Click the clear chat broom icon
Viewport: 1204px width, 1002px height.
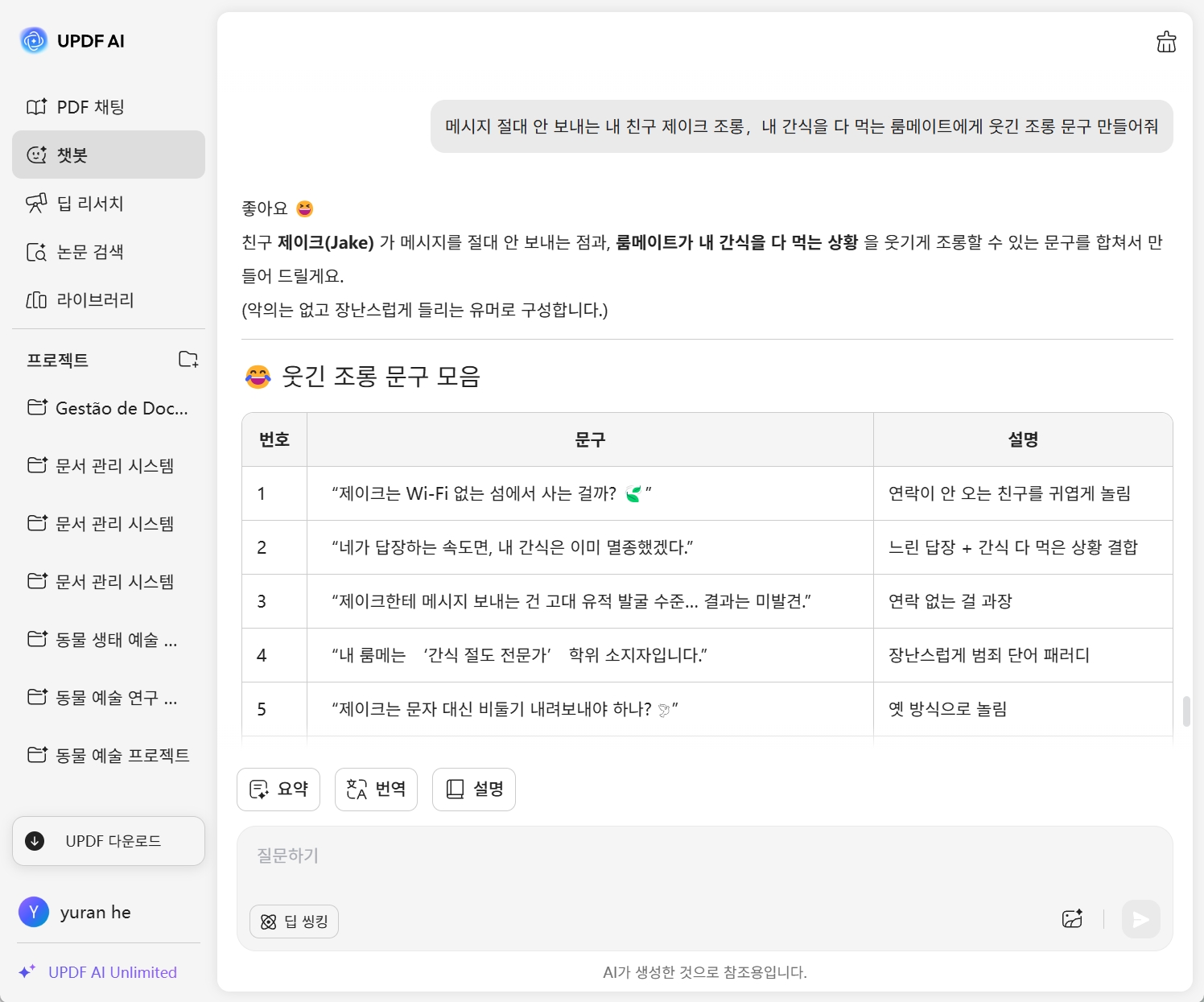click(x=1166, y=42)
